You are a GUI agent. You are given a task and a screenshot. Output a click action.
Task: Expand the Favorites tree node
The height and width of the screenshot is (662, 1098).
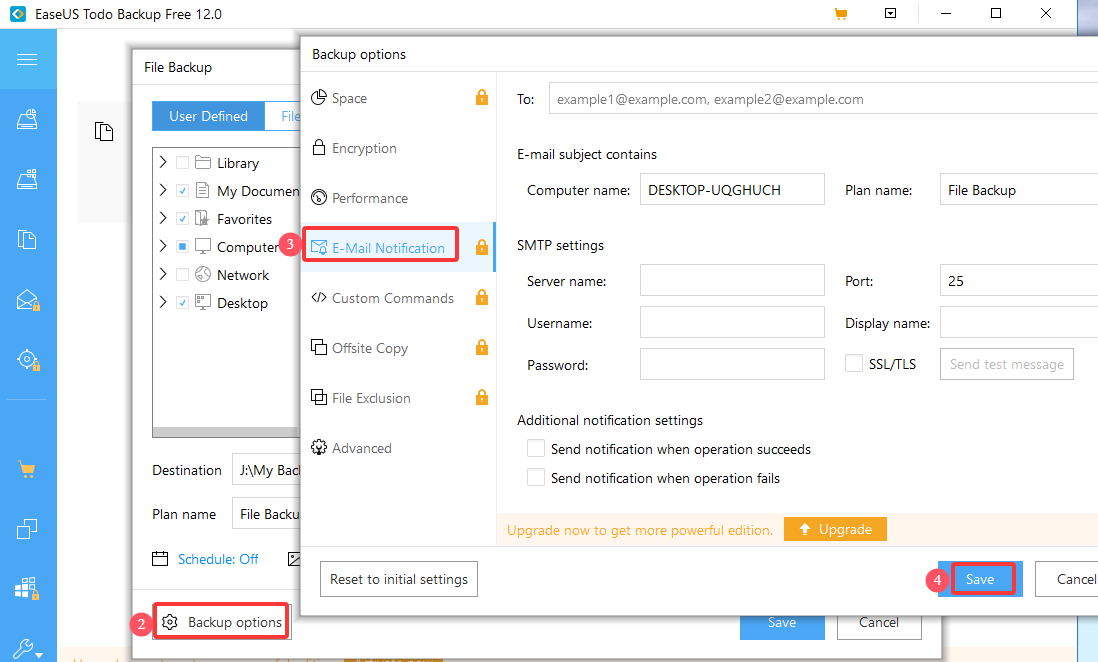(x=163, y=219)
